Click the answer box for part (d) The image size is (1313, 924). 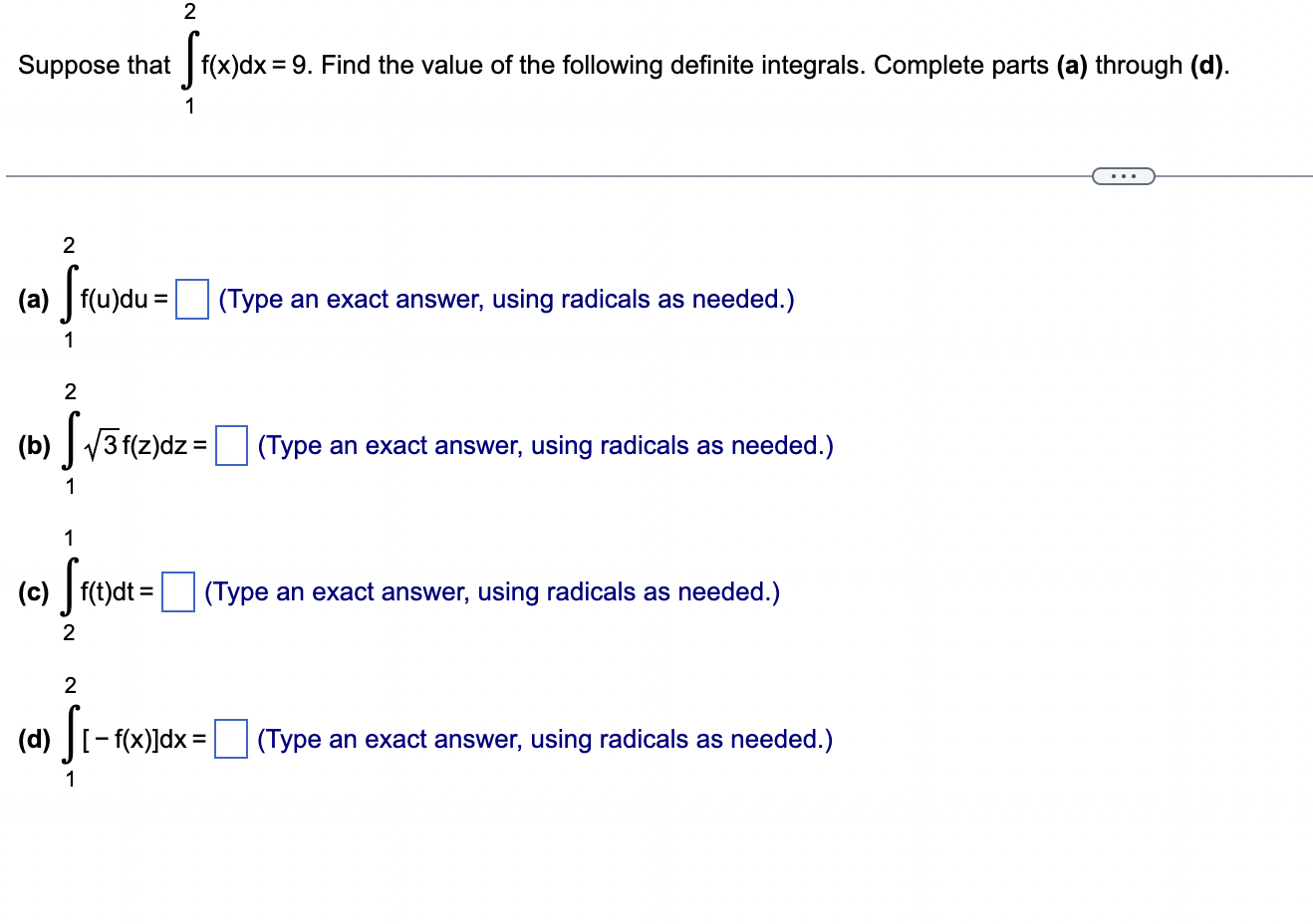(x=232, y=740)
